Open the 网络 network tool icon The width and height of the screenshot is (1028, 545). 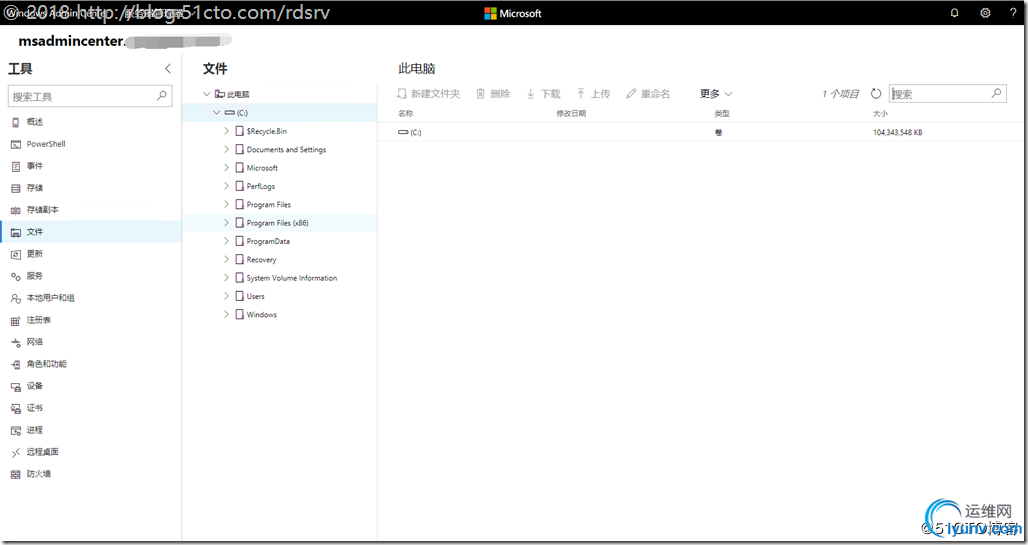(16, 342)
